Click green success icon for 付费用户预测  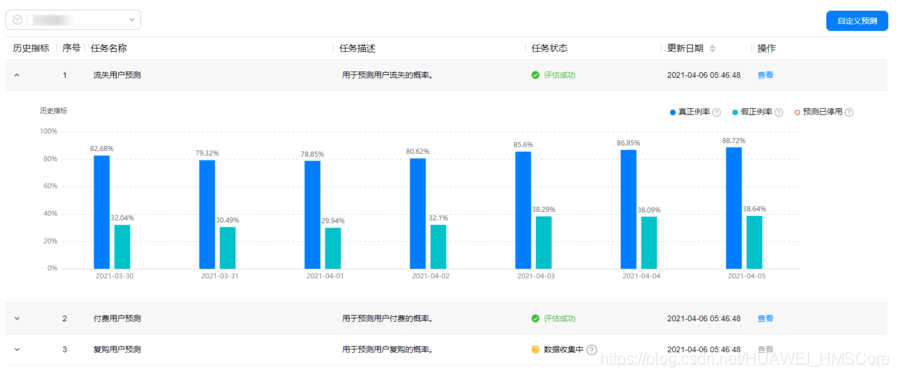point(536,319)
